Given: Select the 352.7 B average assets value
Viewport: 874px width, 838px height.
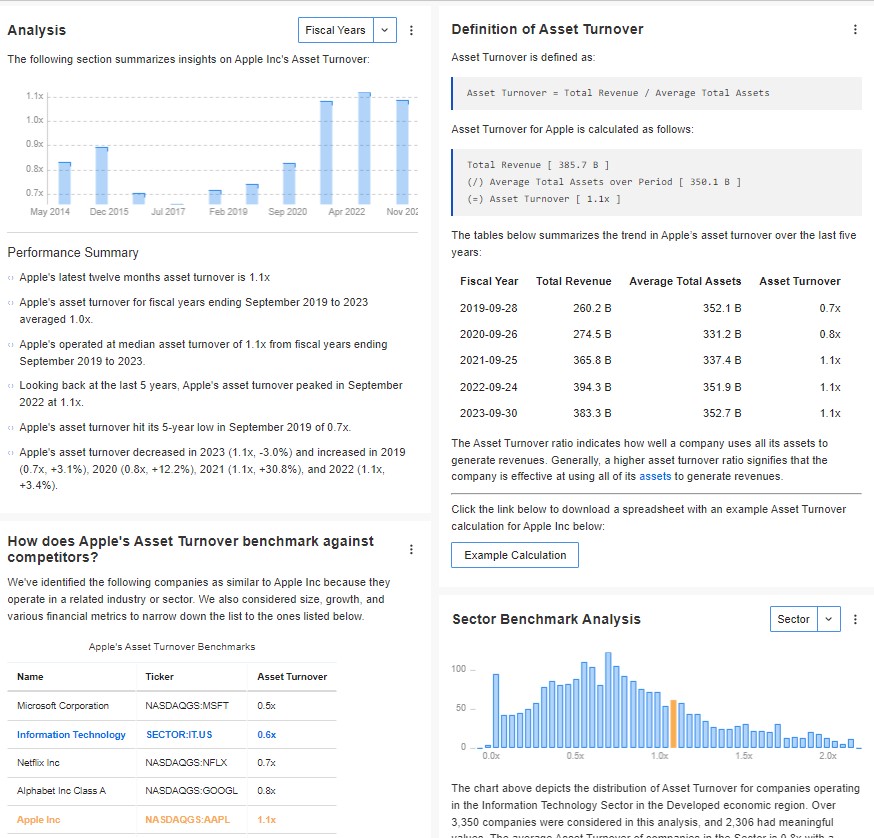Looking at the screenshot, I should 722,413.
